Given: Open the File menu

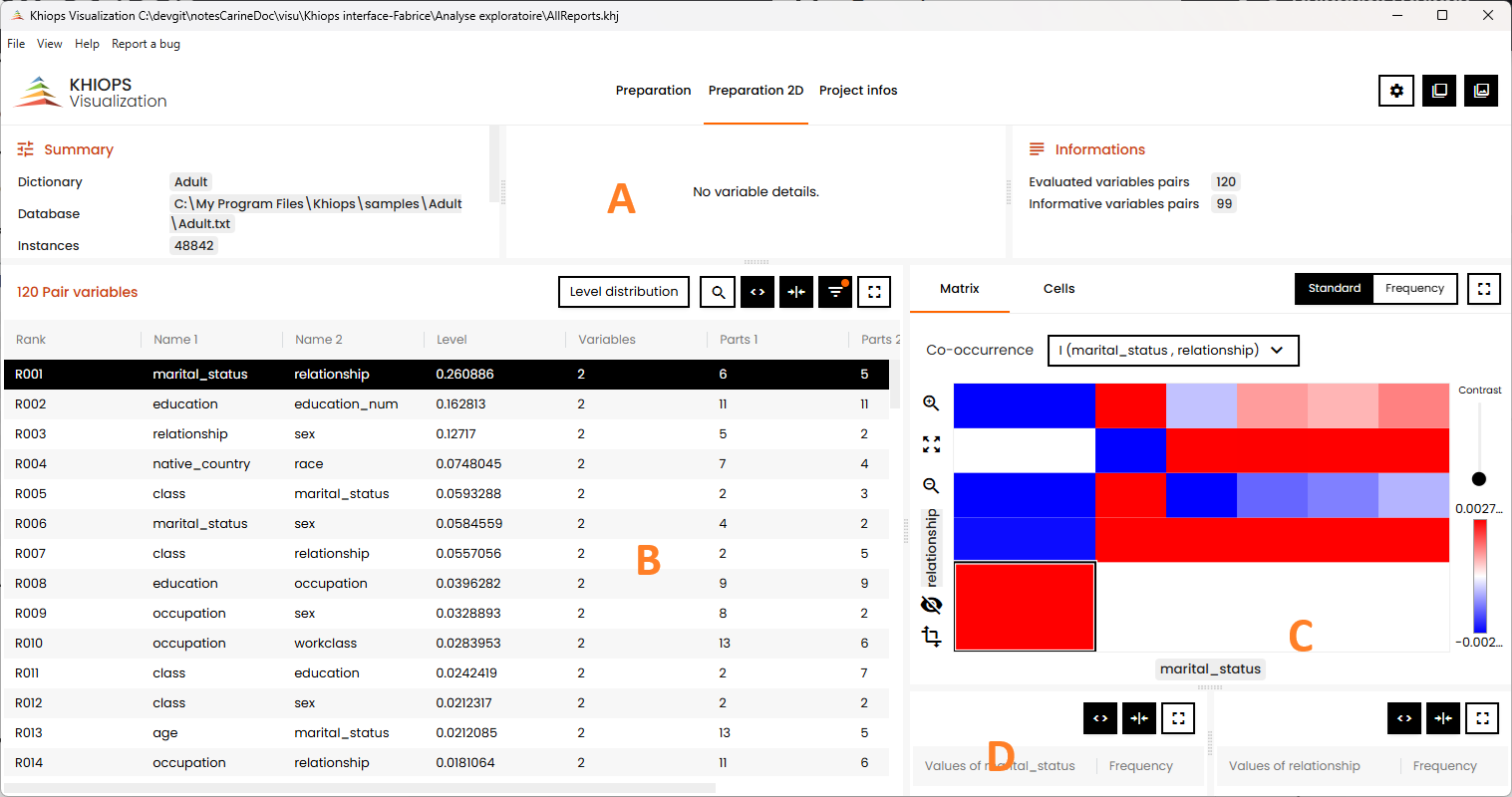Looking at the screenshot, I should [16, 44].
